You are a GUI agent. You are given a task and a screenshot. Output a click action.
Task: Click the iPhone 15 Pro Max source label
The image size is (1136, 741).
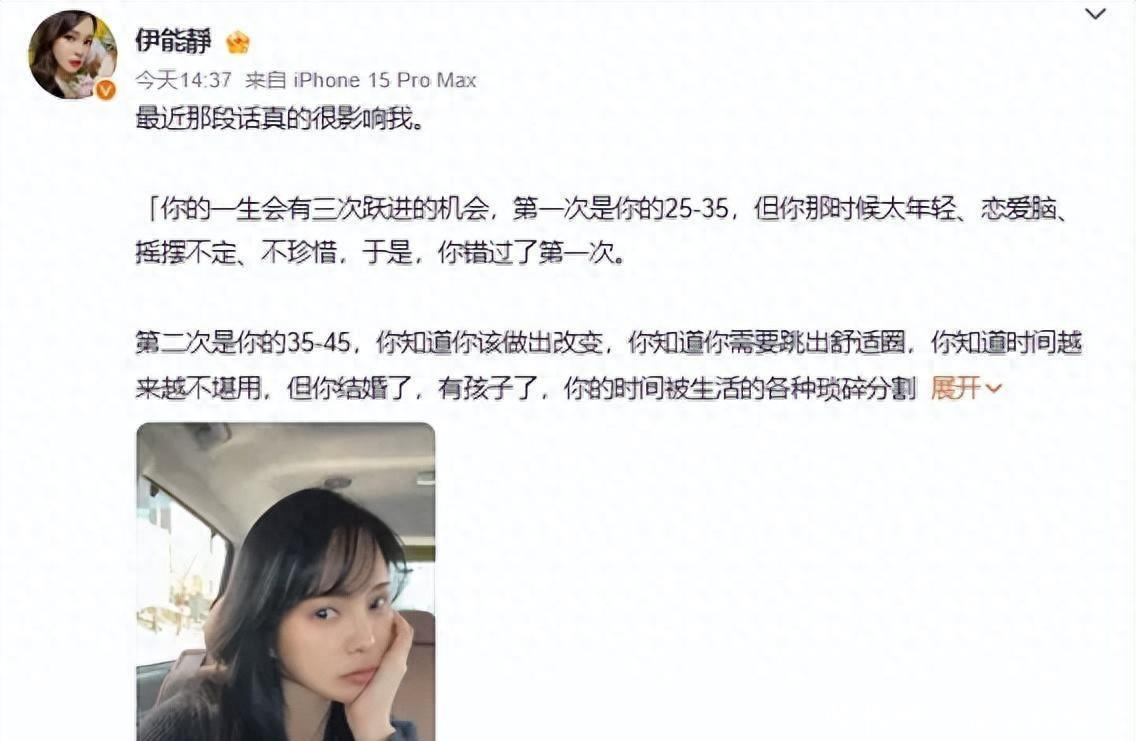[385, 80]
